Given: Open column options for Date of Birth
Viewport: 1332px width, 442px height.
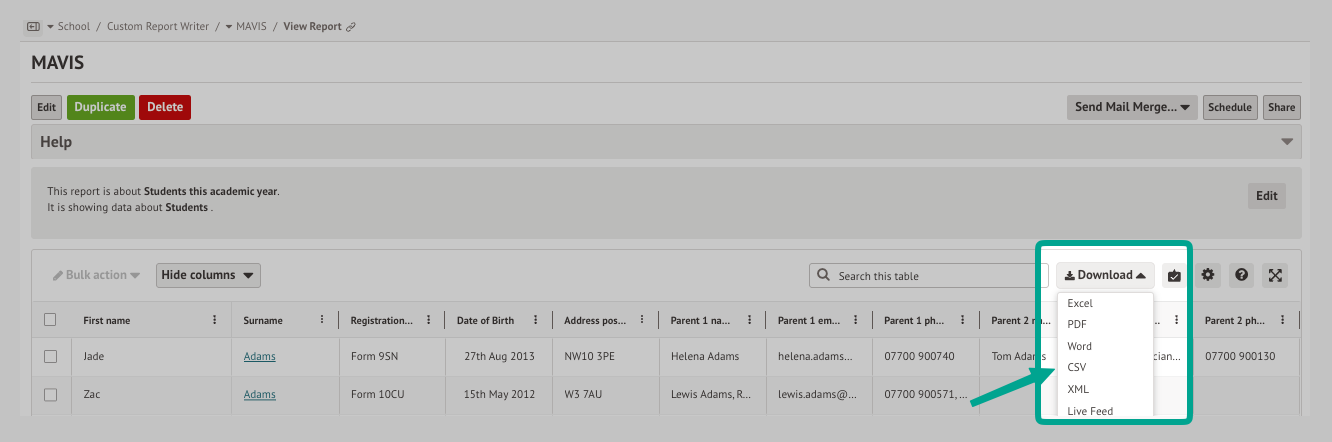Looking at the screenshot, I should pyautogui.click(x=535, y=320).
